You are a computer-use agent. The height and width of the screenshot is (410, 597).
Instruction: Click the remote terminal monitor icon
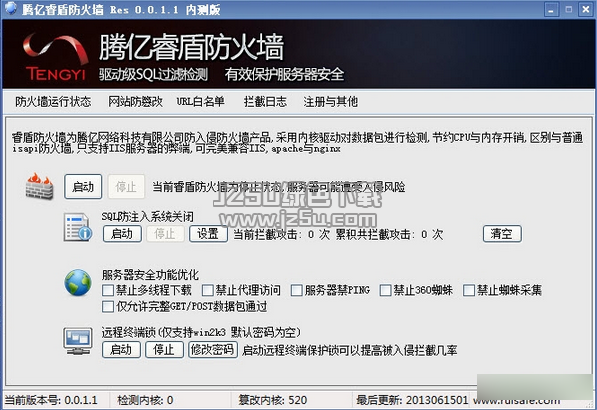coord(78,341)
